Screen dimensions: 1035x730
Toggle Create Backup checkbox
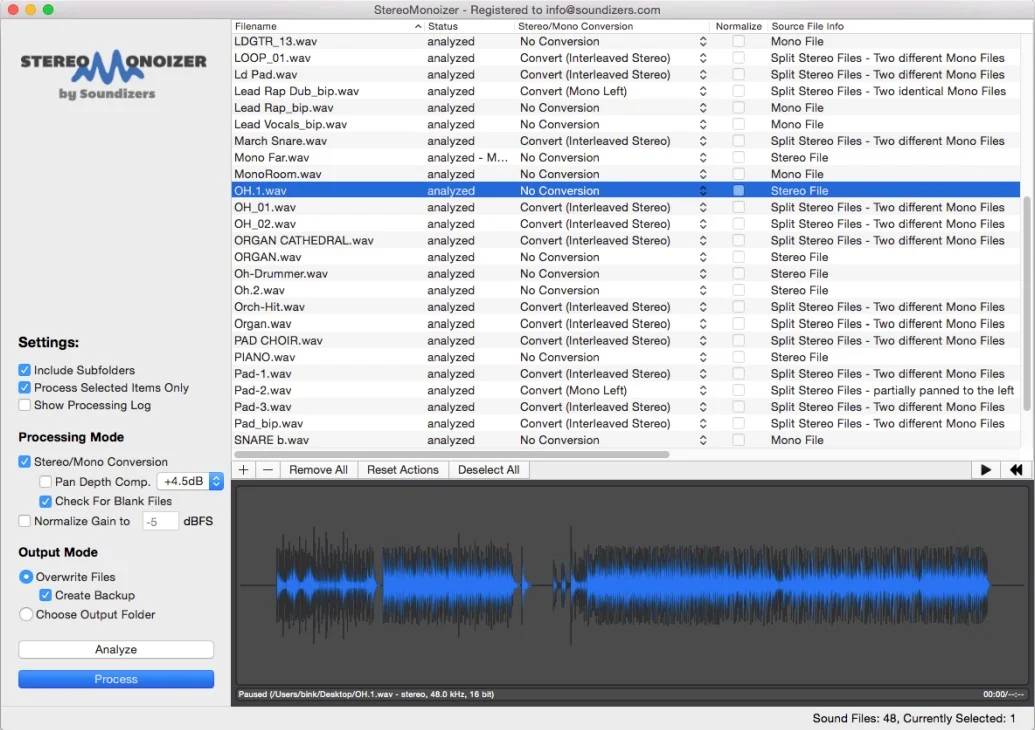pyautogui.click(x=45, y=595)
